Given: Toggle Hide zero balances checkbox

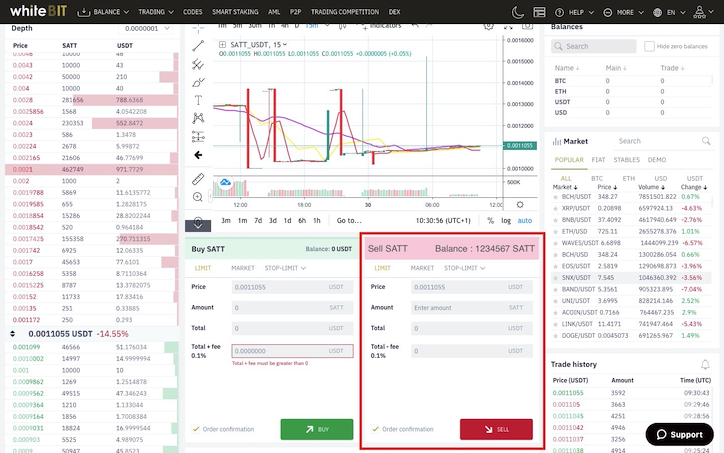Looking at the screenshot, I should (x=649, y=46).
